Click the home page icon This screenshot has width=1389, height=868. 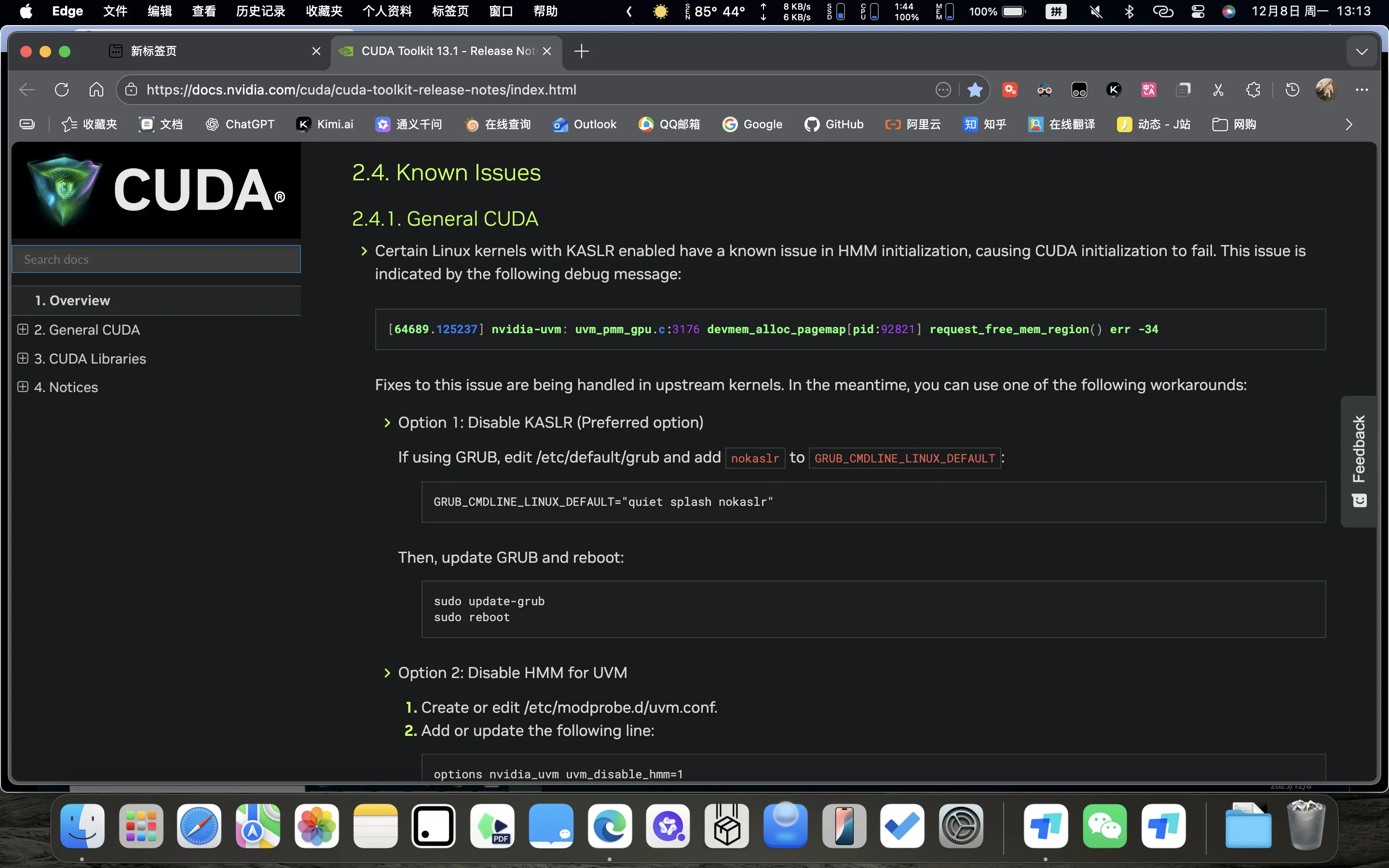tap(96, 90)
